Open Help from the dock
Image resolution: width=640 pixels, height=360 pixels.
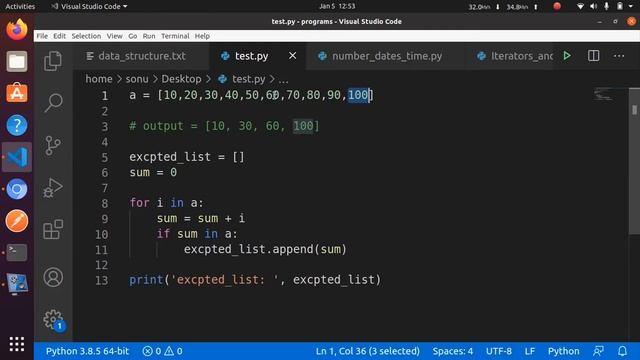(17, 125)
